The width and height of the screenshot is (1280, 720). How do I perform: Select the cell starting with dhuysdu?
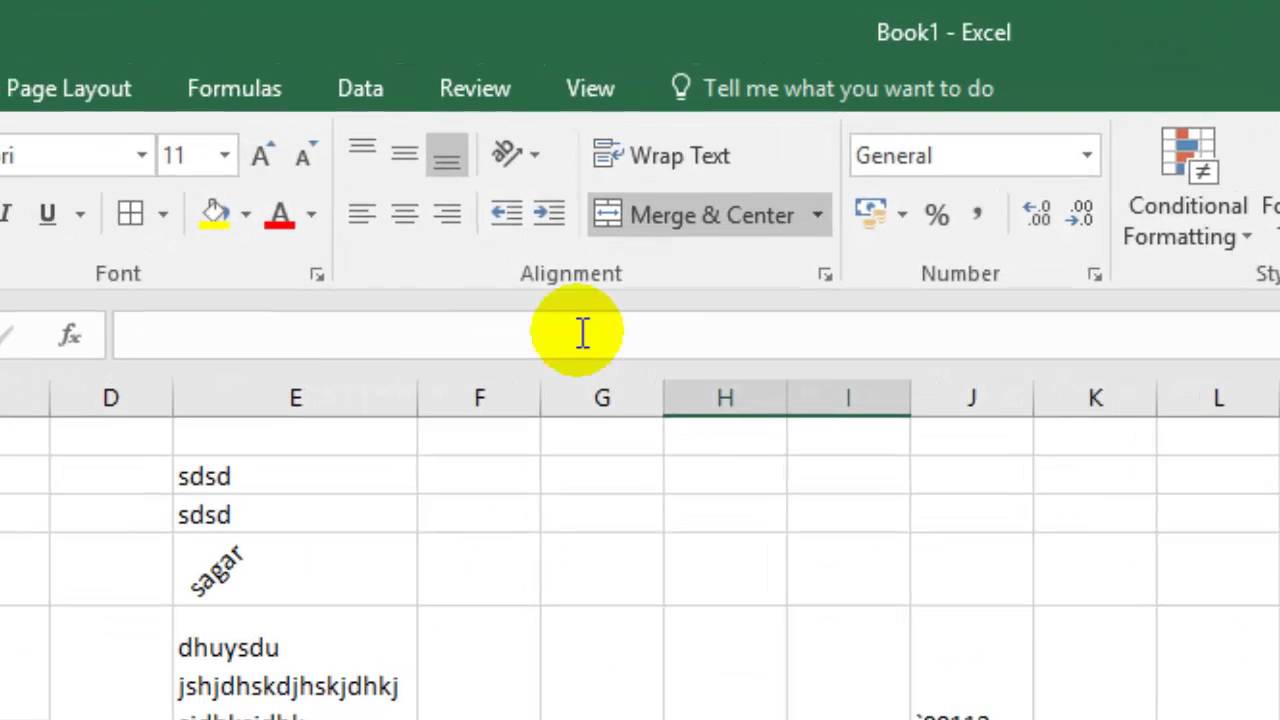click(295, 663)
